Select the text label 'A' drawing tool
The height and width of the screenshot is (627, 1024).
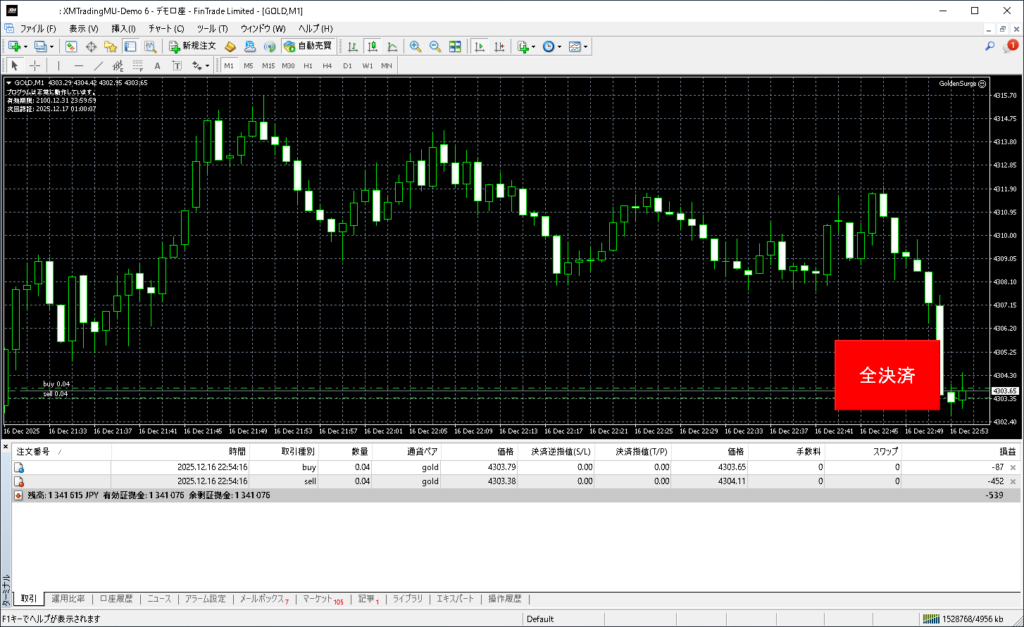pos(156,66)
